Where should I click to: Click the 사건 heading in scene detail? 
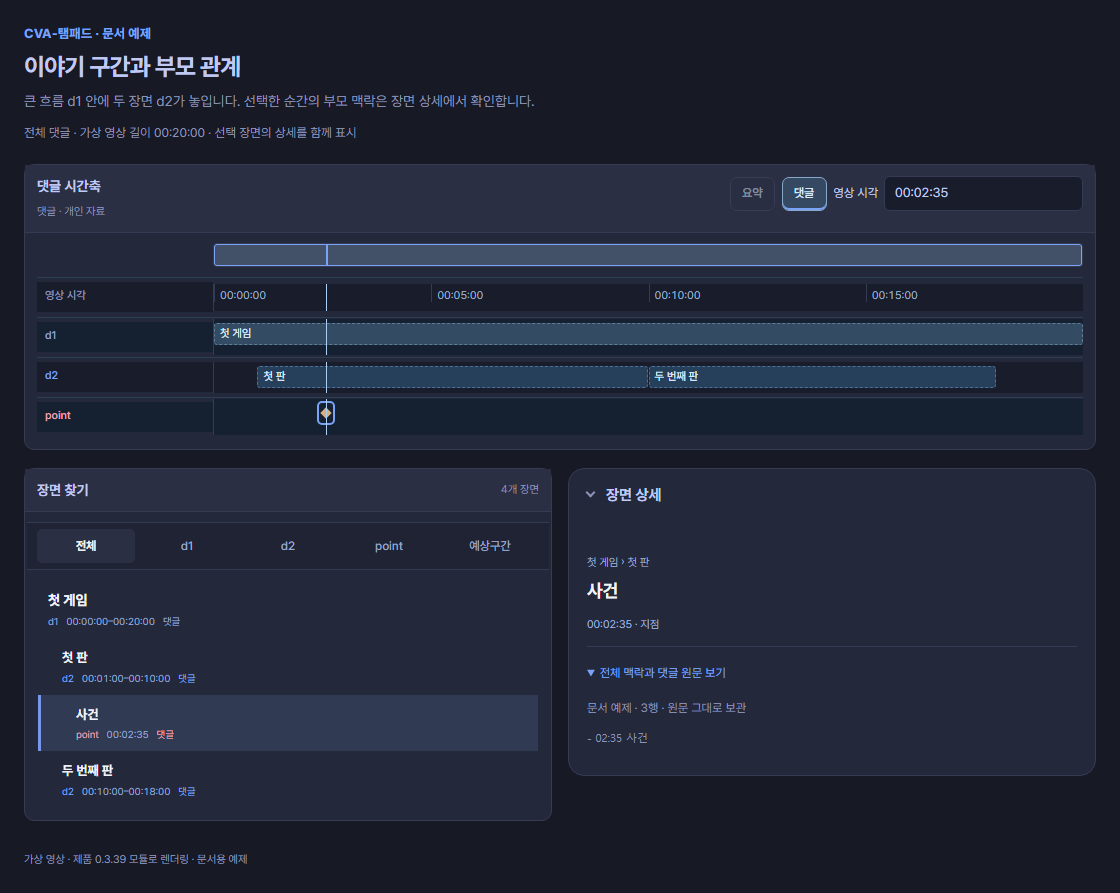coord(602,591)
